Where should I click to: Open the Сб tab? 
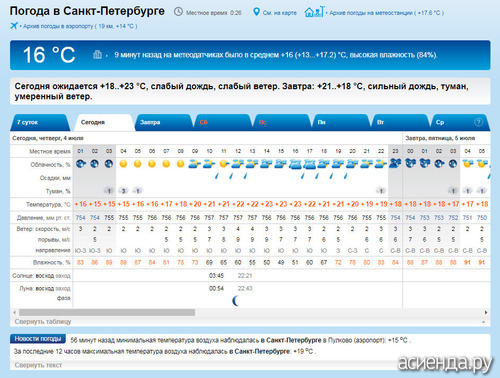(x=222, y=122)
